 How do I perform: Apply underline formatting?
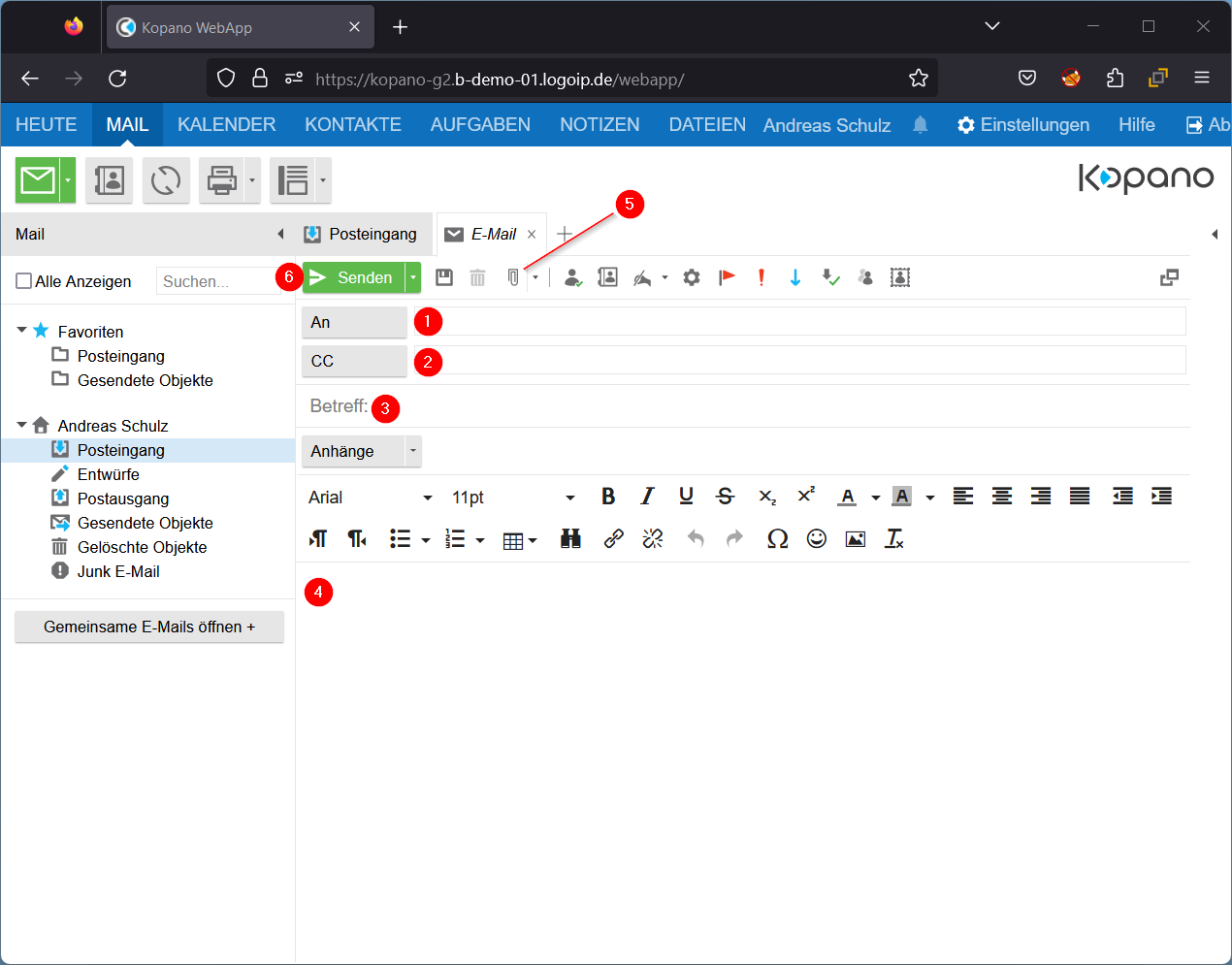pos(686,497)
